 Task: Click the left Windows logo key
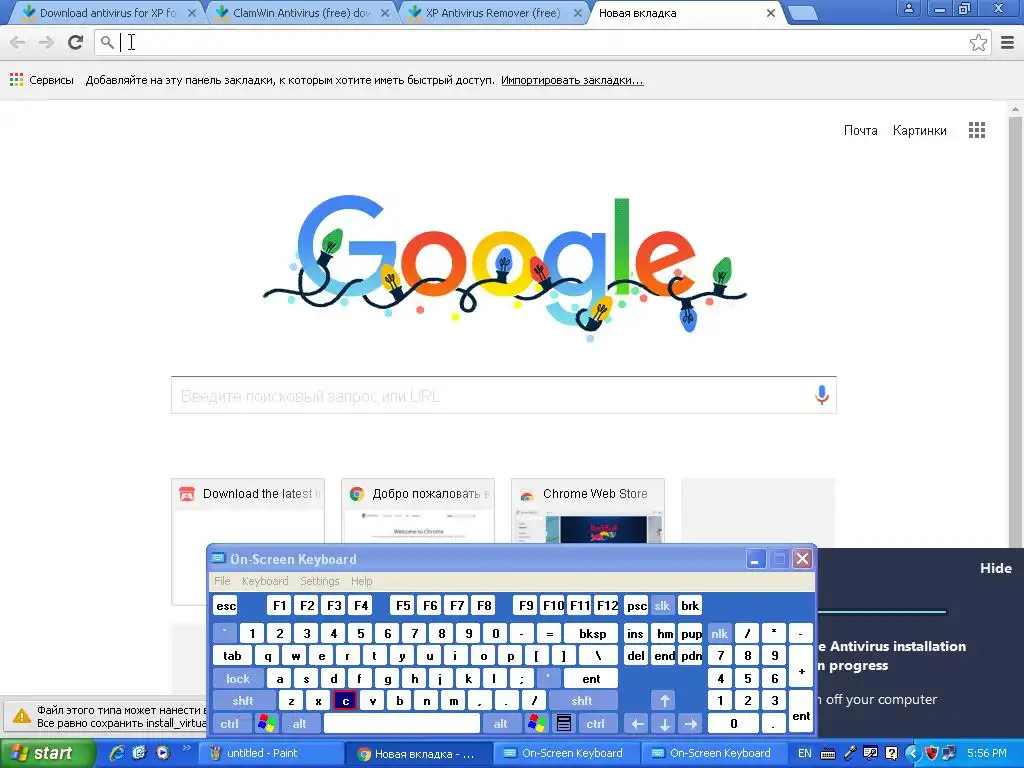point(266,724)
